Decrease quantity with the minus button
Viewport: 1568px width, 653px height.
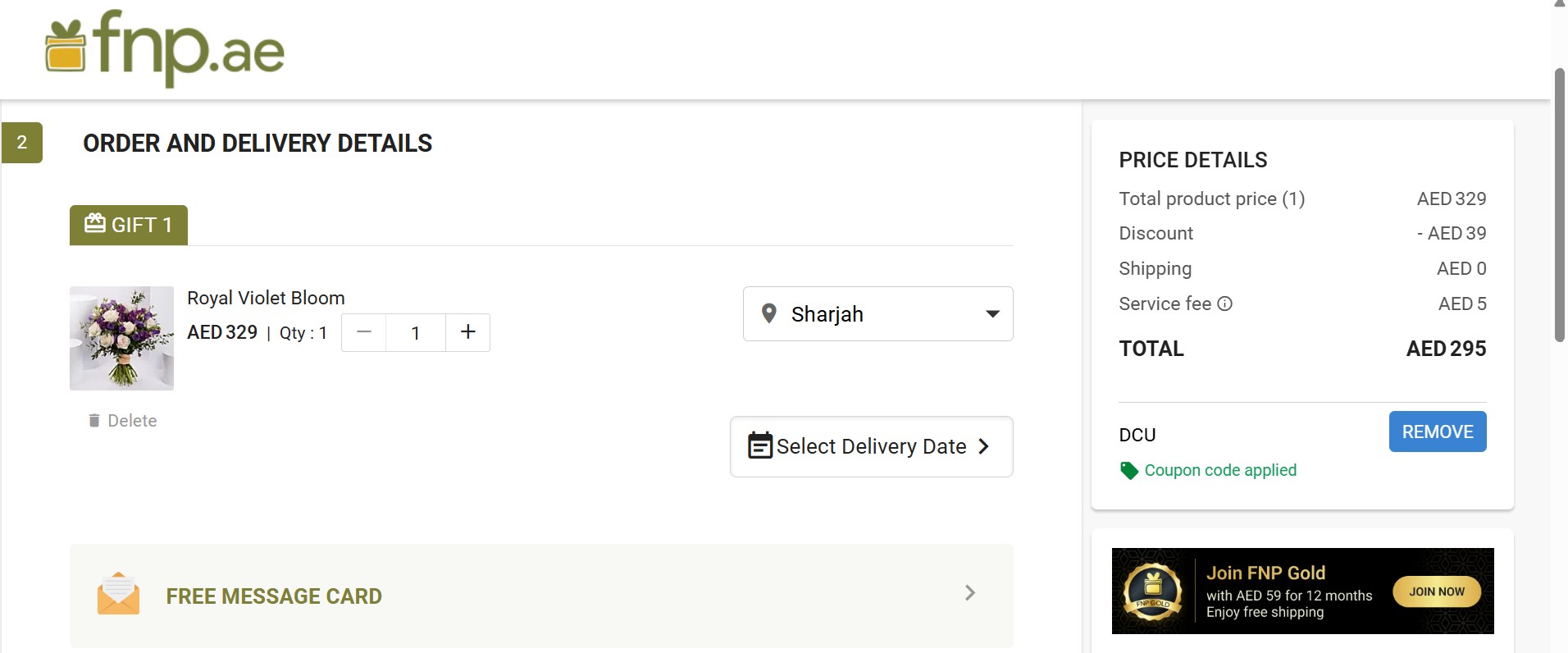click(364, 332)
